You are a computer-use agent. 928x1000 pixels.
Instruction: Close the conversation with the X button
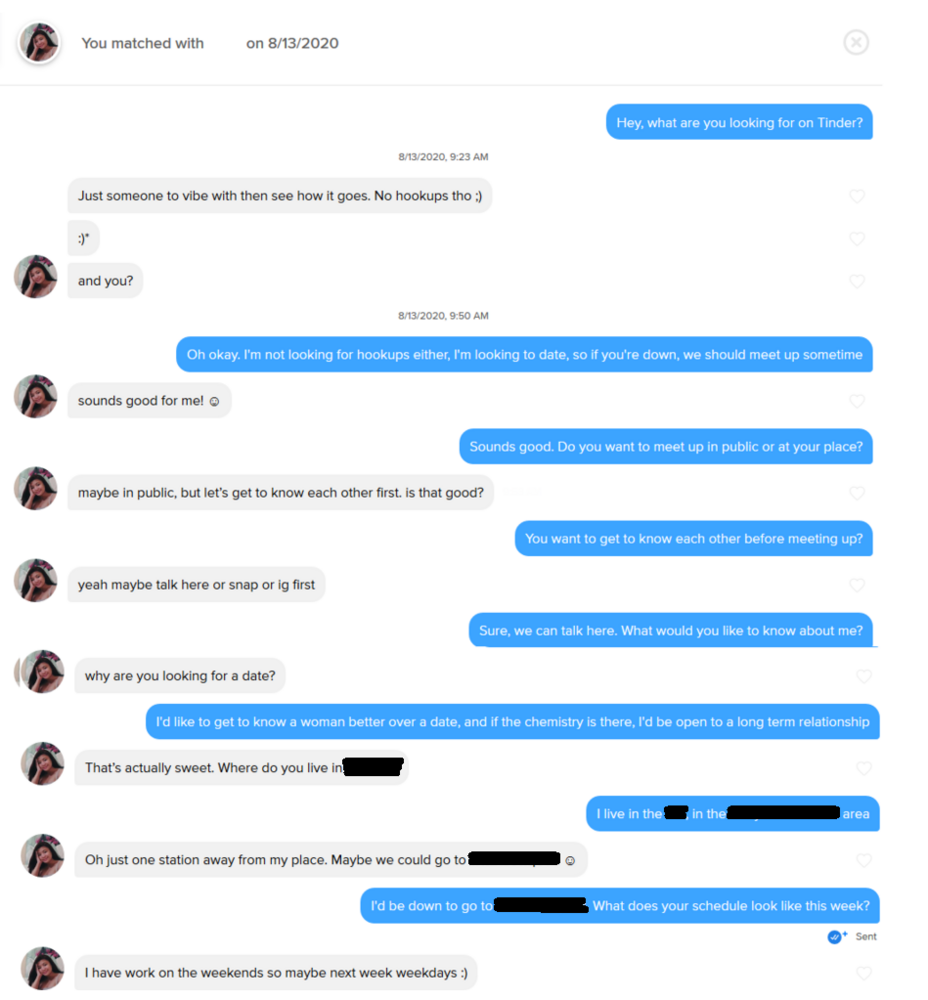pos(856,43)
